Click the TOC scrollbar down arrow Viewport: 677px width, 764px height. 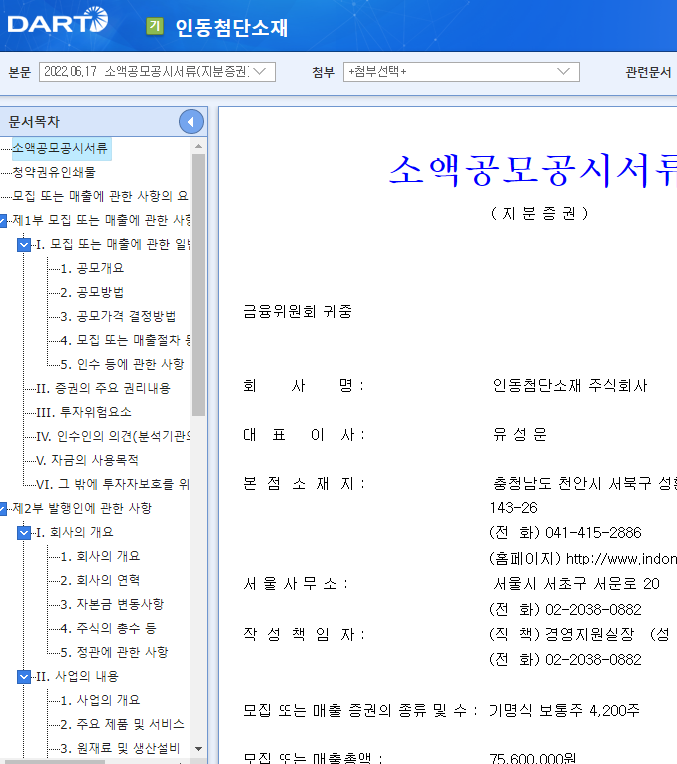click(198, 749)
